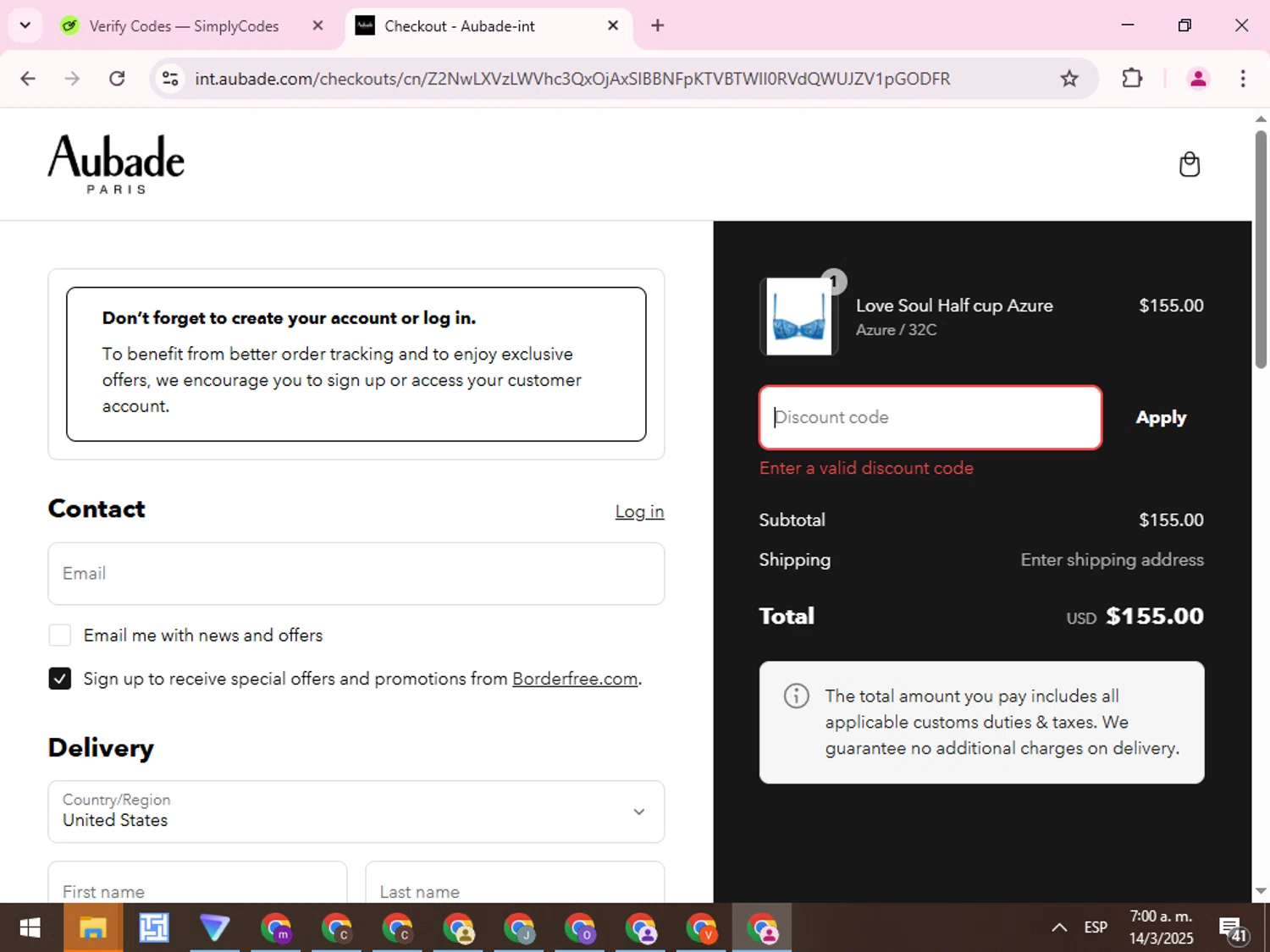Close the Verify Codes SimplyCodes tab
This screenshot has width=1270, height=952.
317,25
